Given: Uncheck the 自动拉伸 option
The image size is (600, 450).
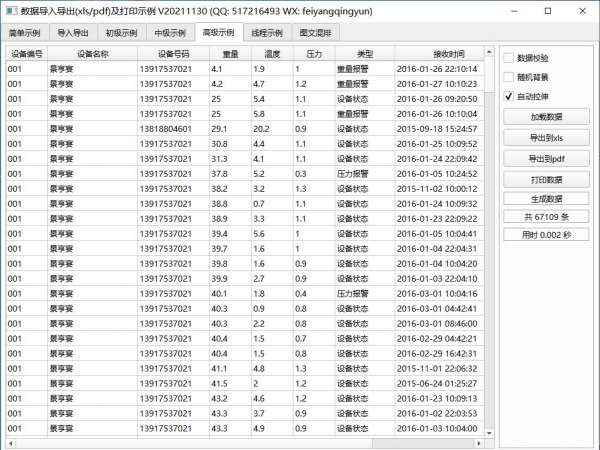Looking at the screenshot, I should pos(509,97).
